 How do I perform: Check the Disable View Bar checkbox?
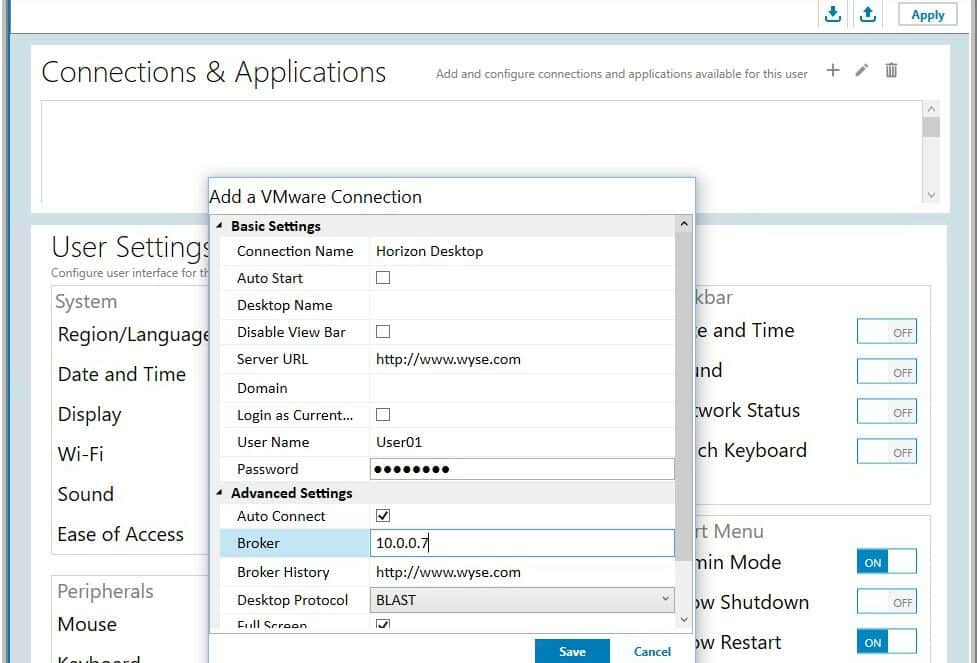pos(383,332)
